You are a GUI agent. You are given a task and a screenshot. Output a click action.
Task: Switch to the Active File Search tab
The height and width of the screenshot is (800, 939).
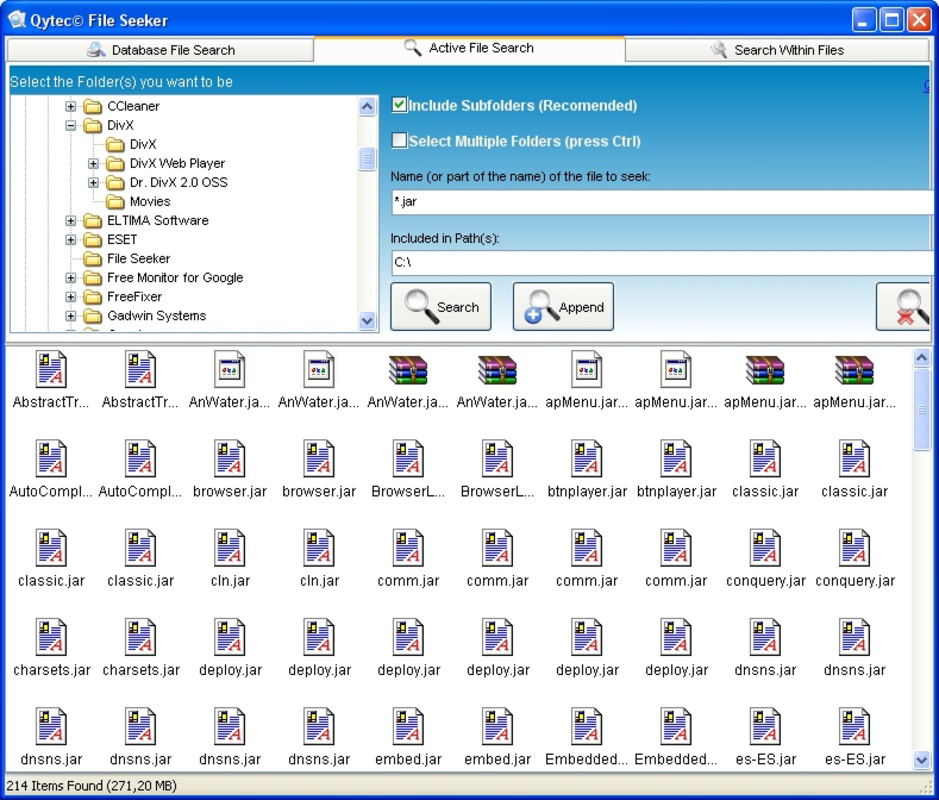point(470,48)
